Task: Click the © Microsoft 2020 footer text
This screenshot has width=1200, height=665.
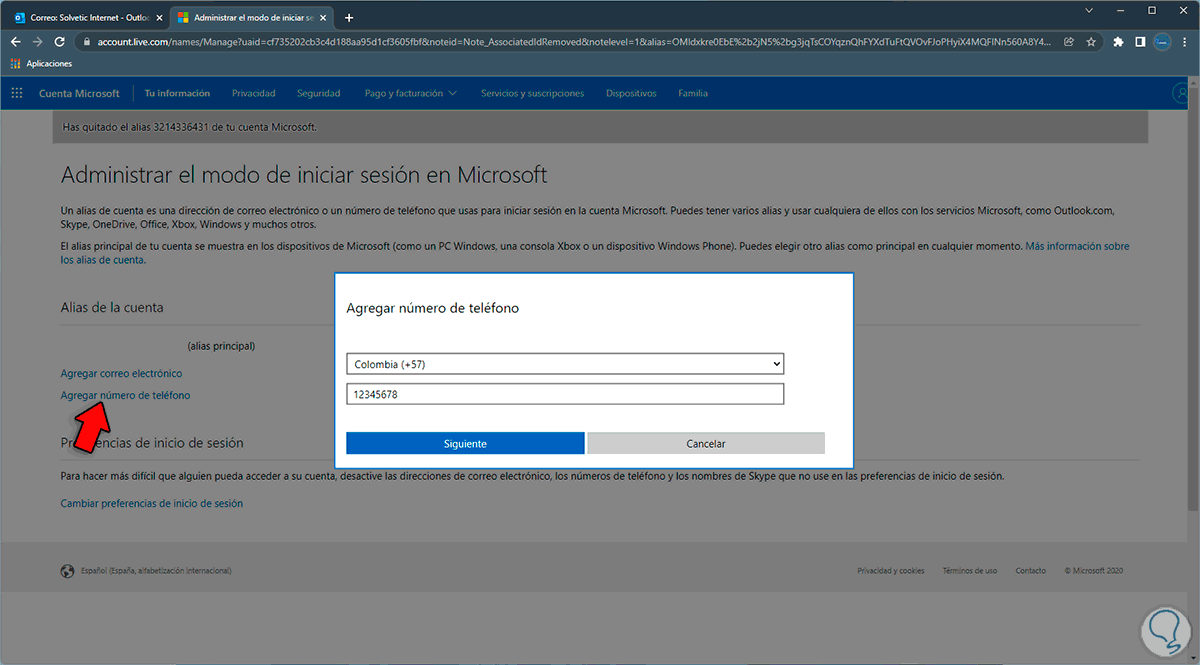Action: point(1094,571)
